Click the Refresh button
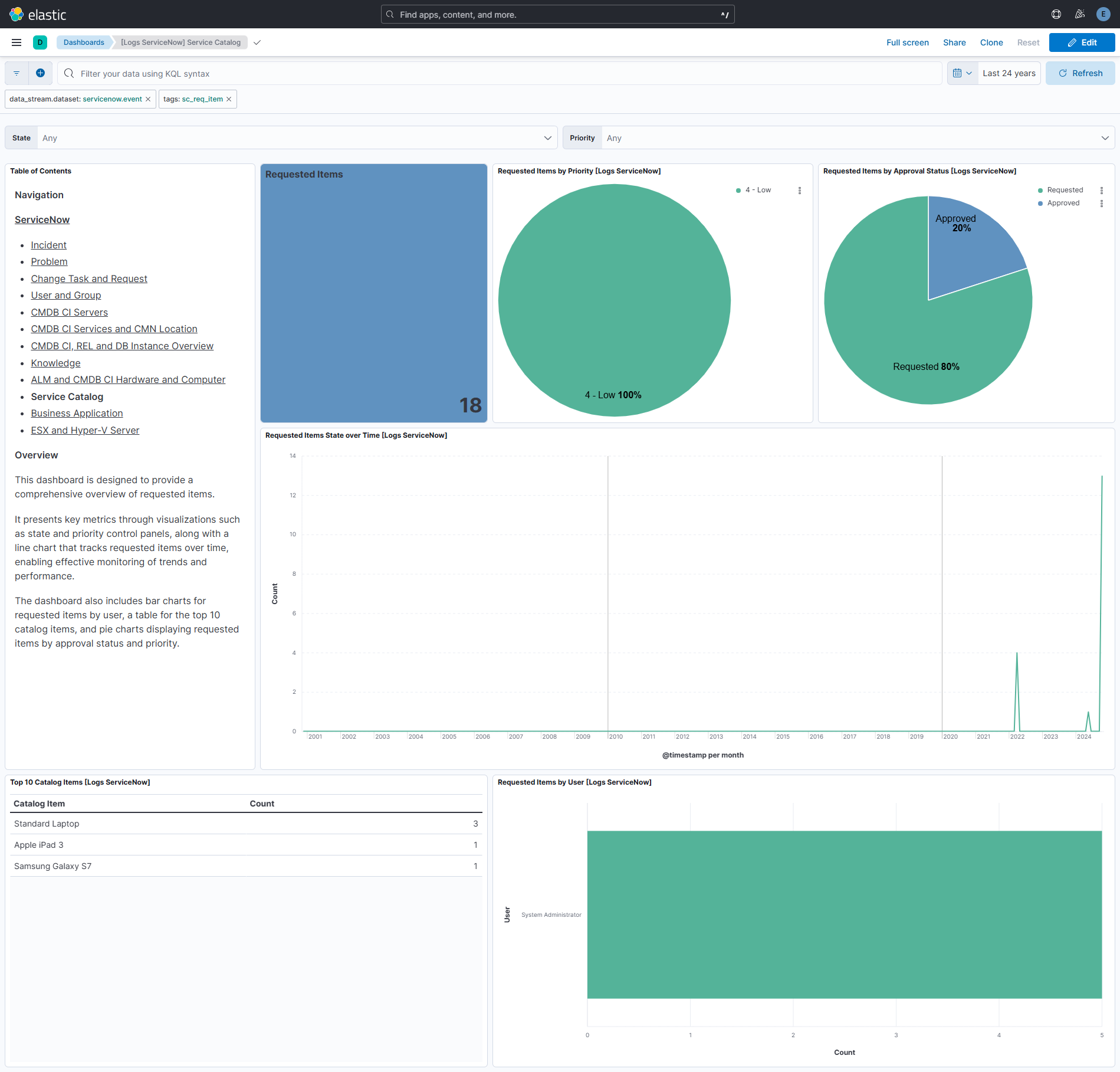Screen dimensions: 1120x1072 click(1080, 73)
